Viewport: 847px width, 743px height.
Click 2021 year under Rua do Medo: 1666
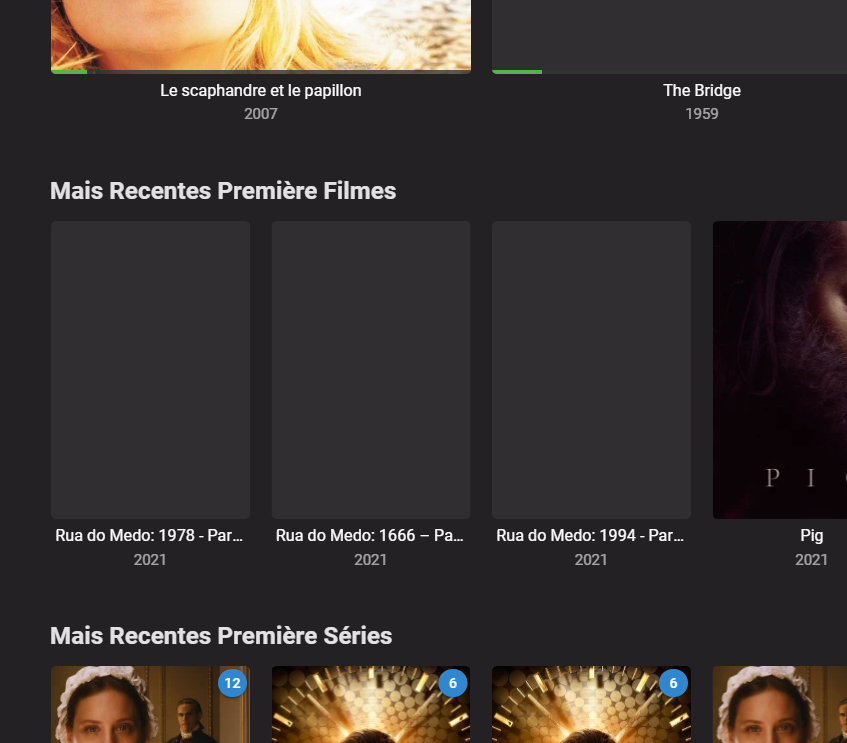(x=371, y=559)
